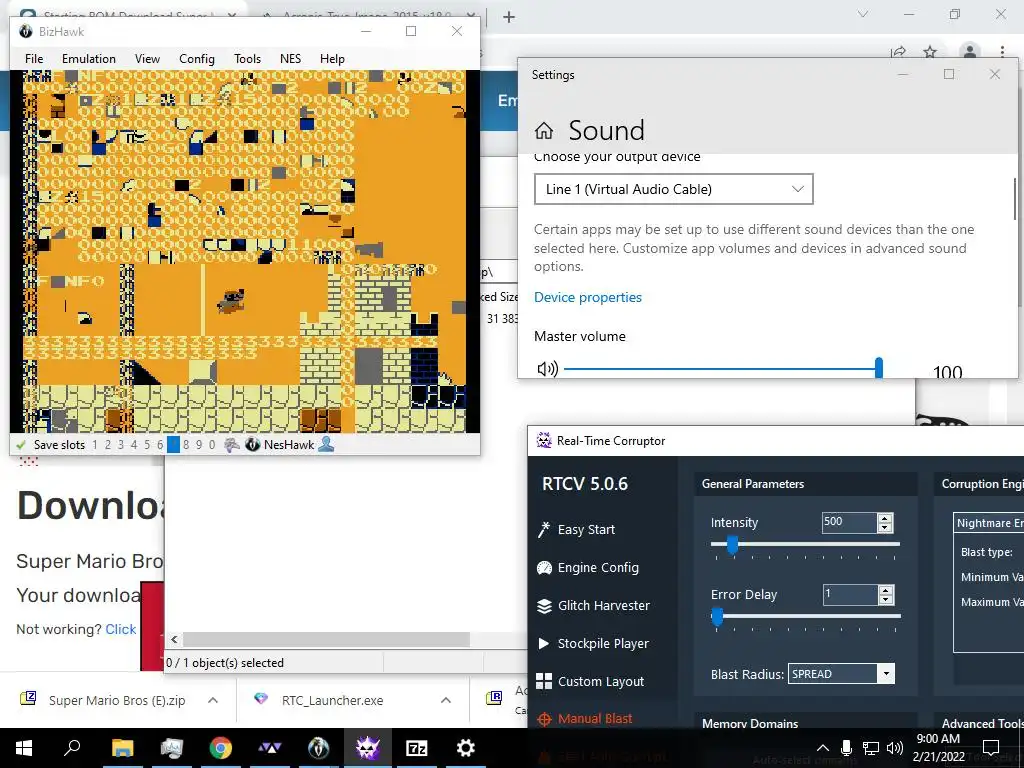This screenshot has width=1024, height=768.
Task: Open Chrome's three-dot menu
Action: coord(1002,52)
